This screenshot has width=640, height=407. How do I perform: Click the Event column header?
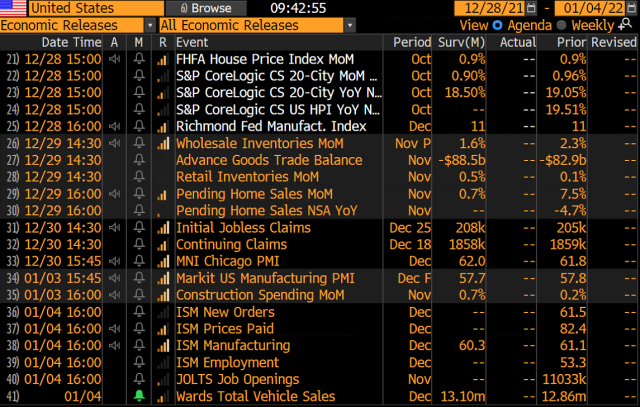point(192,42)
